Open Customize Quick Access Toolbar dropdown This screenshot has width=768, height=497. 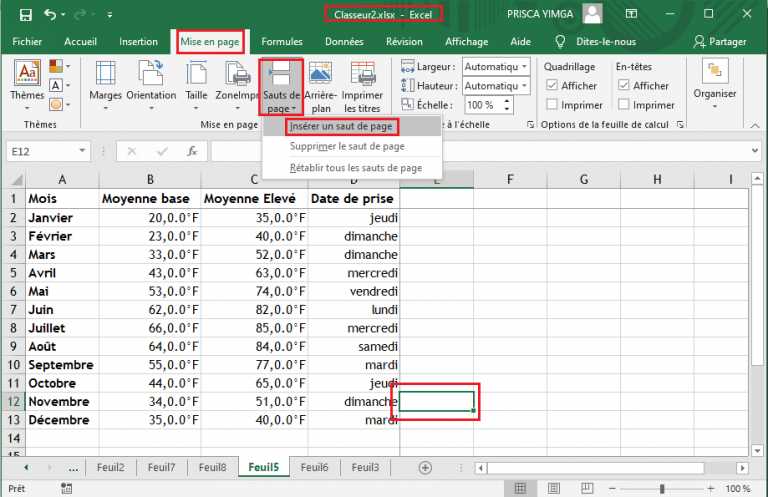(x=110, y=15)
